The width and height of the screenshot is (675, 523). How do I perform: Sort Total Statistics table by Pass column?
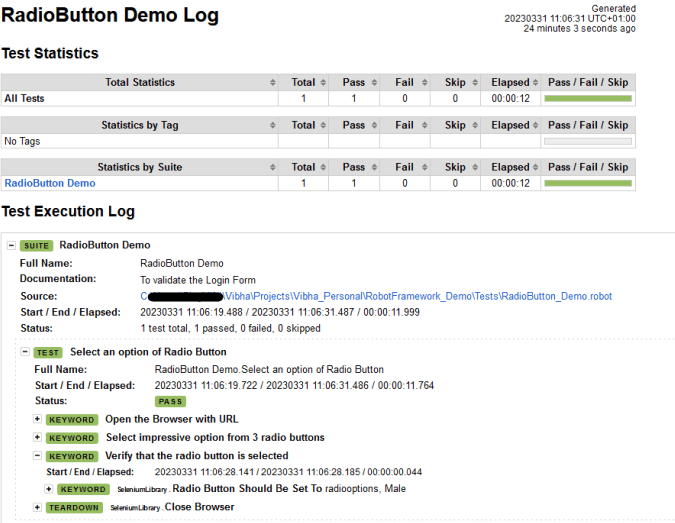[354, 82]
